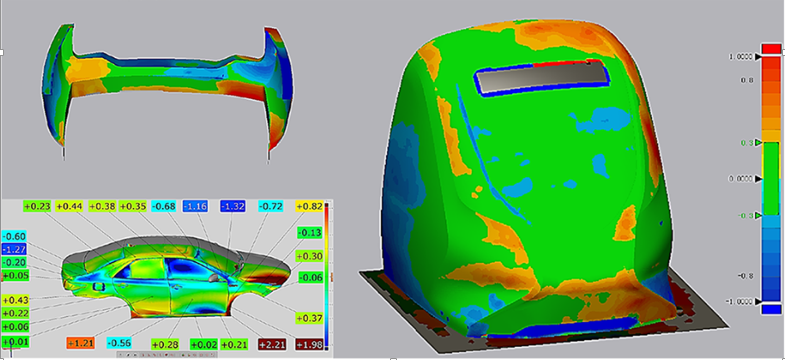Pick the blue under-limit swatch below color scale
Viewport: 785px width, 360px height.
click(x=771, y=309)
